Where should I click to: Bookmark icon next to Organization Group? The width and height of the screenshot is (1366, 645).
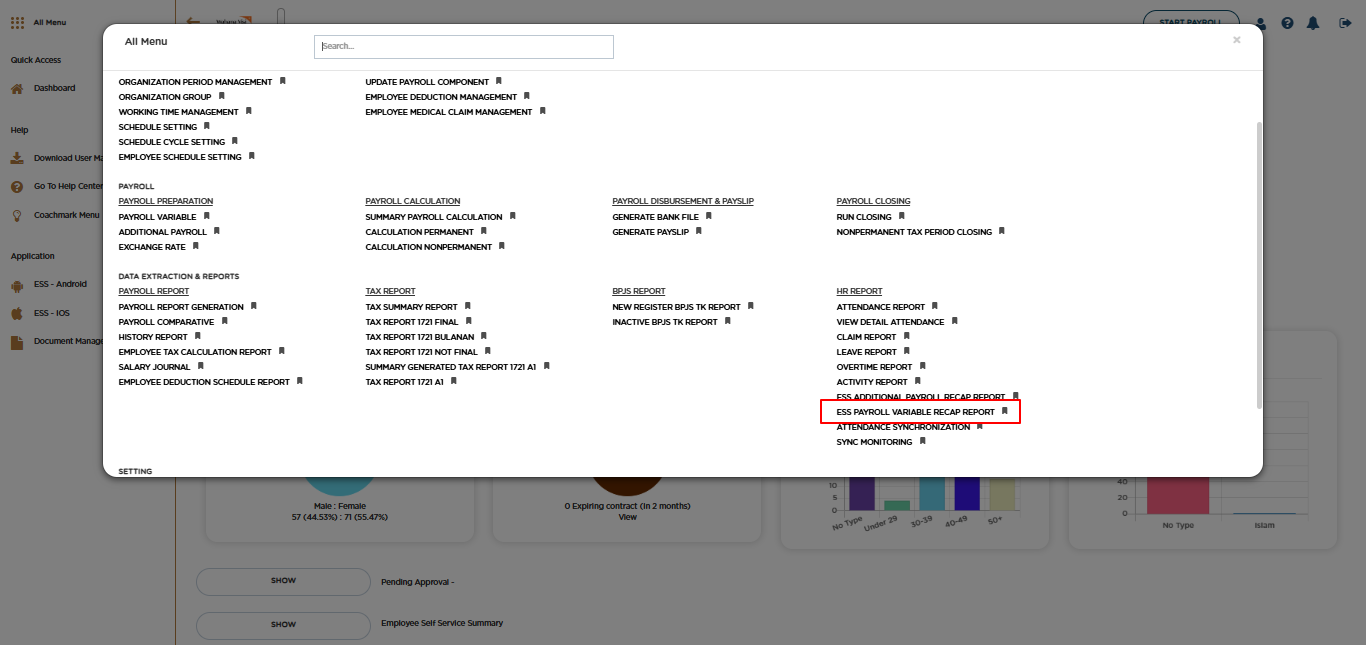[222, 96]
